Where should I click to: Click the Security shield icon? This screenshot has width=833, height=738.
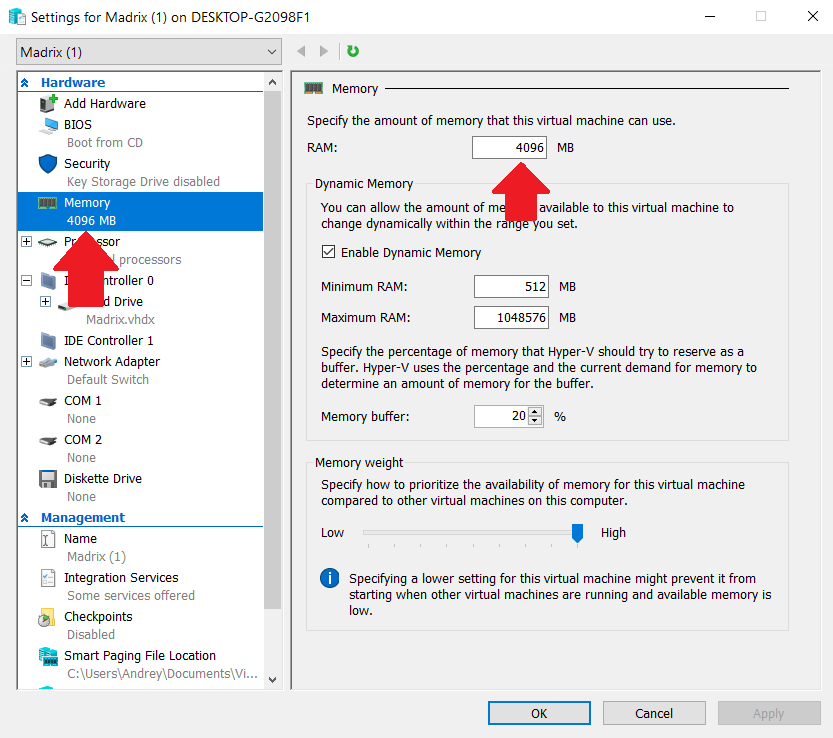point(48,164)
